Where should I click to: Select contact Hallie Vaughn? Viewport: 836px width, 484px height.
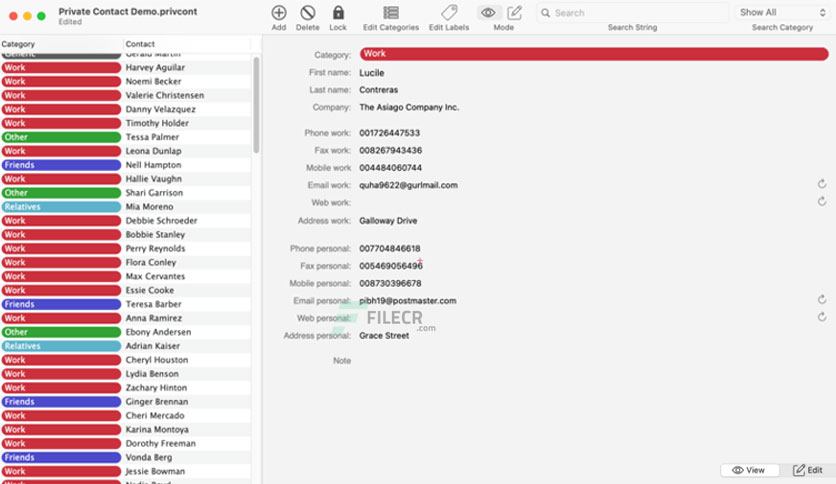pos(154,179)
